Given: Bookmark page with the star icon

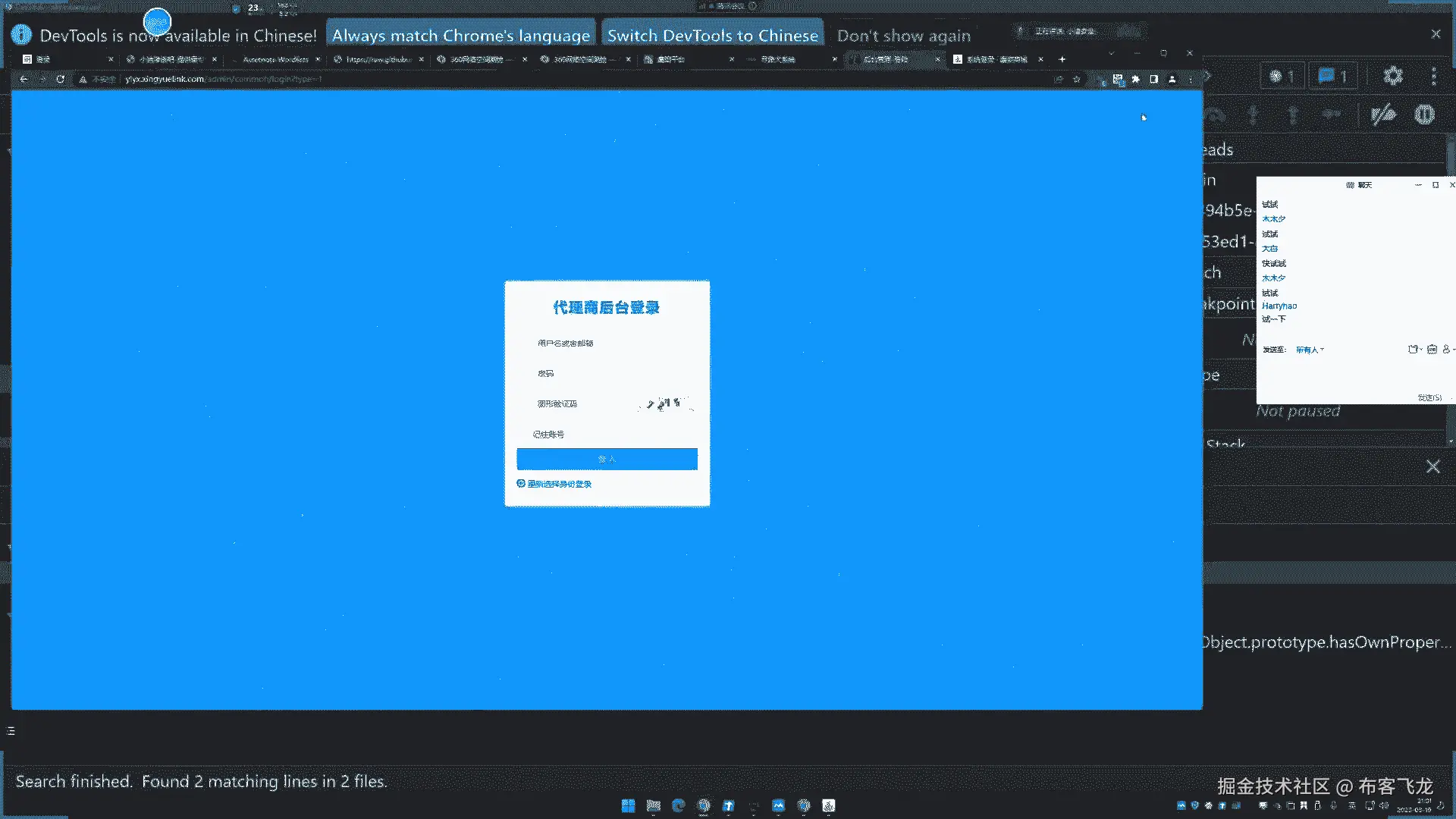Looking at the screenshot, I should click(x=1076, y=79).
